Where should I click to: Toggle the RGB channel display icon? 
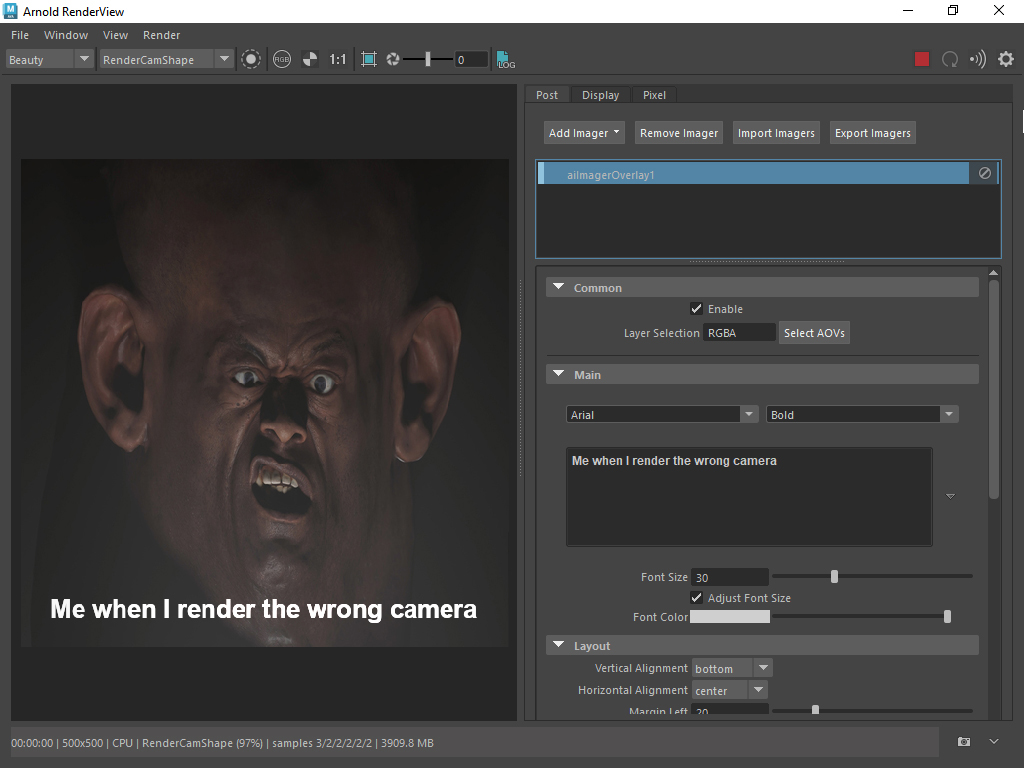[x=282, y=59]
